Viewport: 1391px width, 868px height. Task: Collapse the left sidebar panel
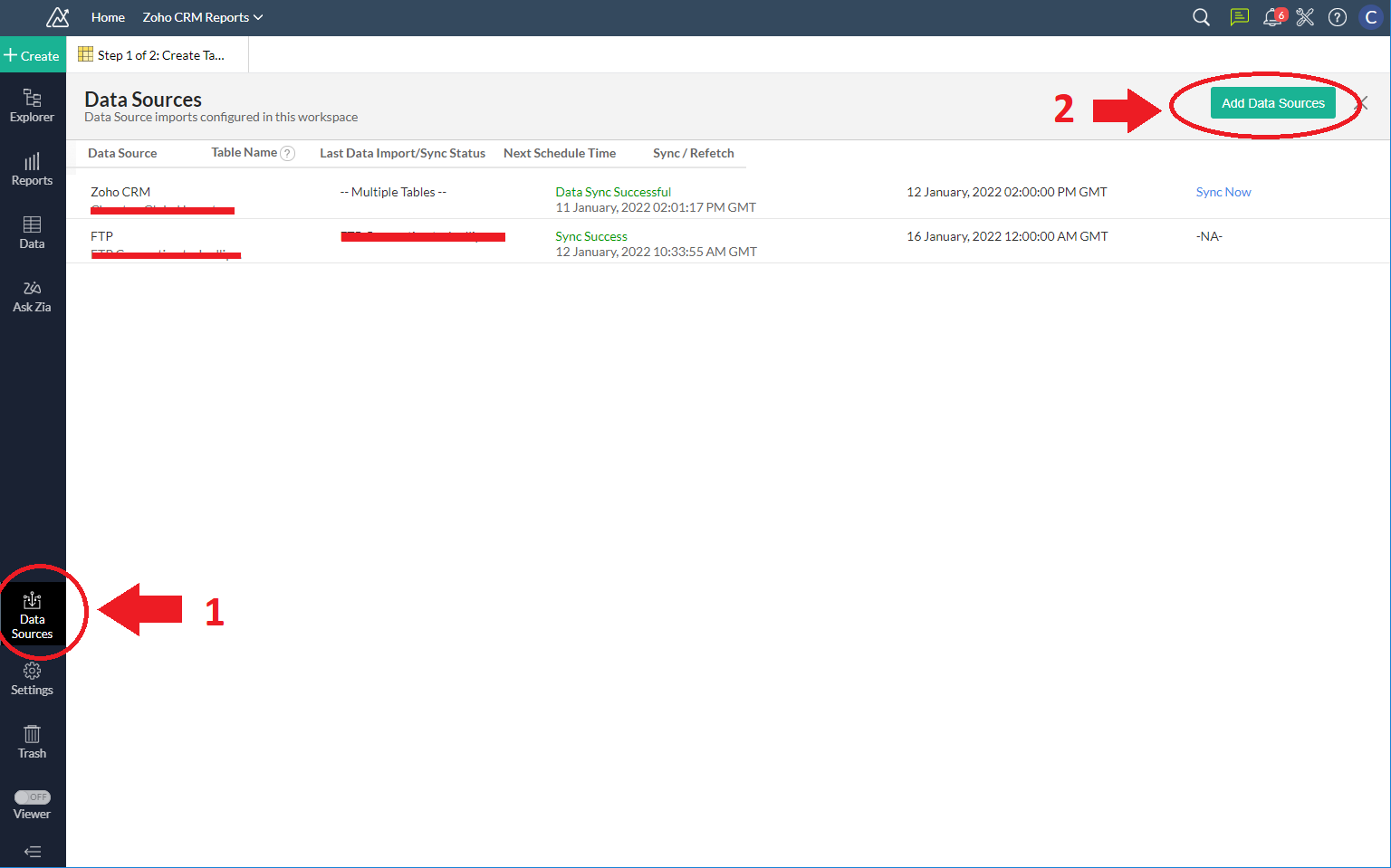[x=33, y=852]
